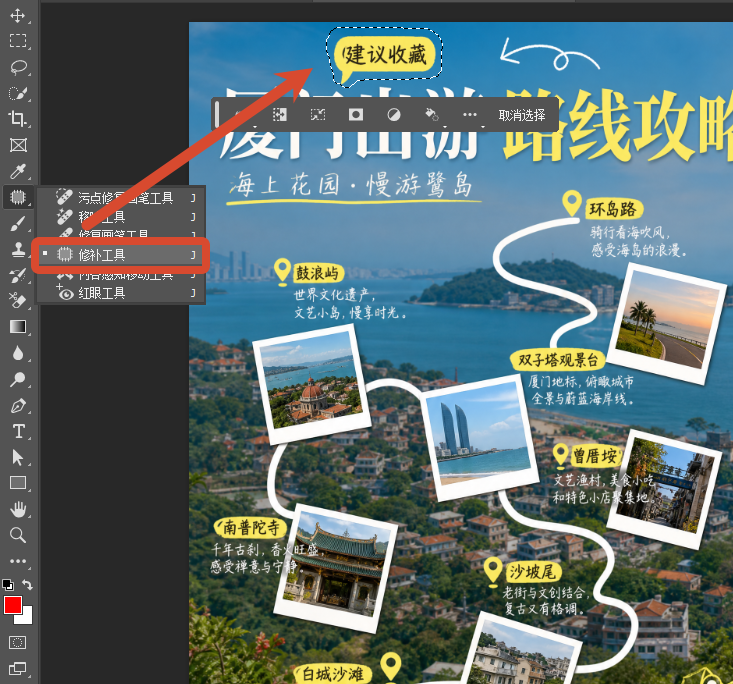Select the Crop tool
733x684 pixels.
[x=18, y=119]
